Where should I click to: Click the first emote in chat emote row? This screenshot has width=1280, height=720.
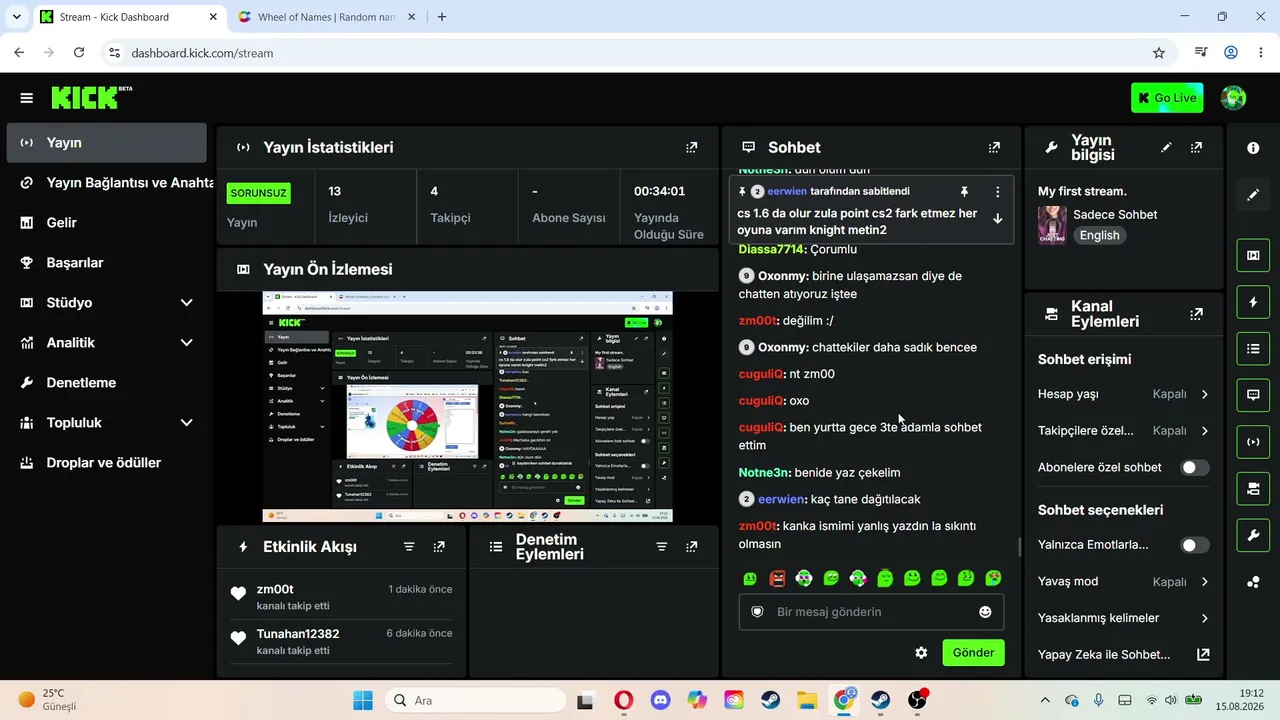point(750,578)
